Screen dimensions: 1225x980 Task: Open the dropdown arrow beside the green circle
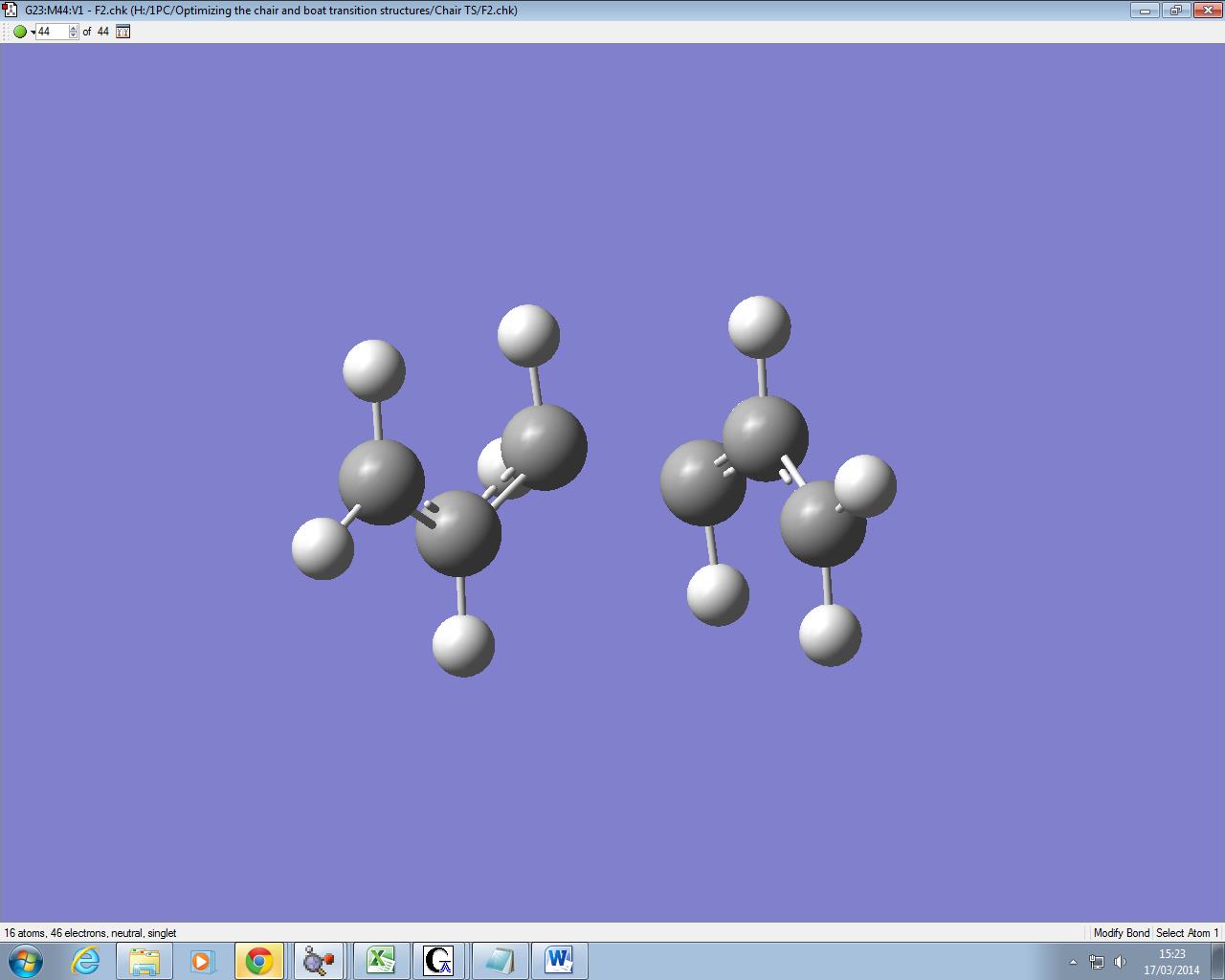pyautogui.click(x=33, y=33)
